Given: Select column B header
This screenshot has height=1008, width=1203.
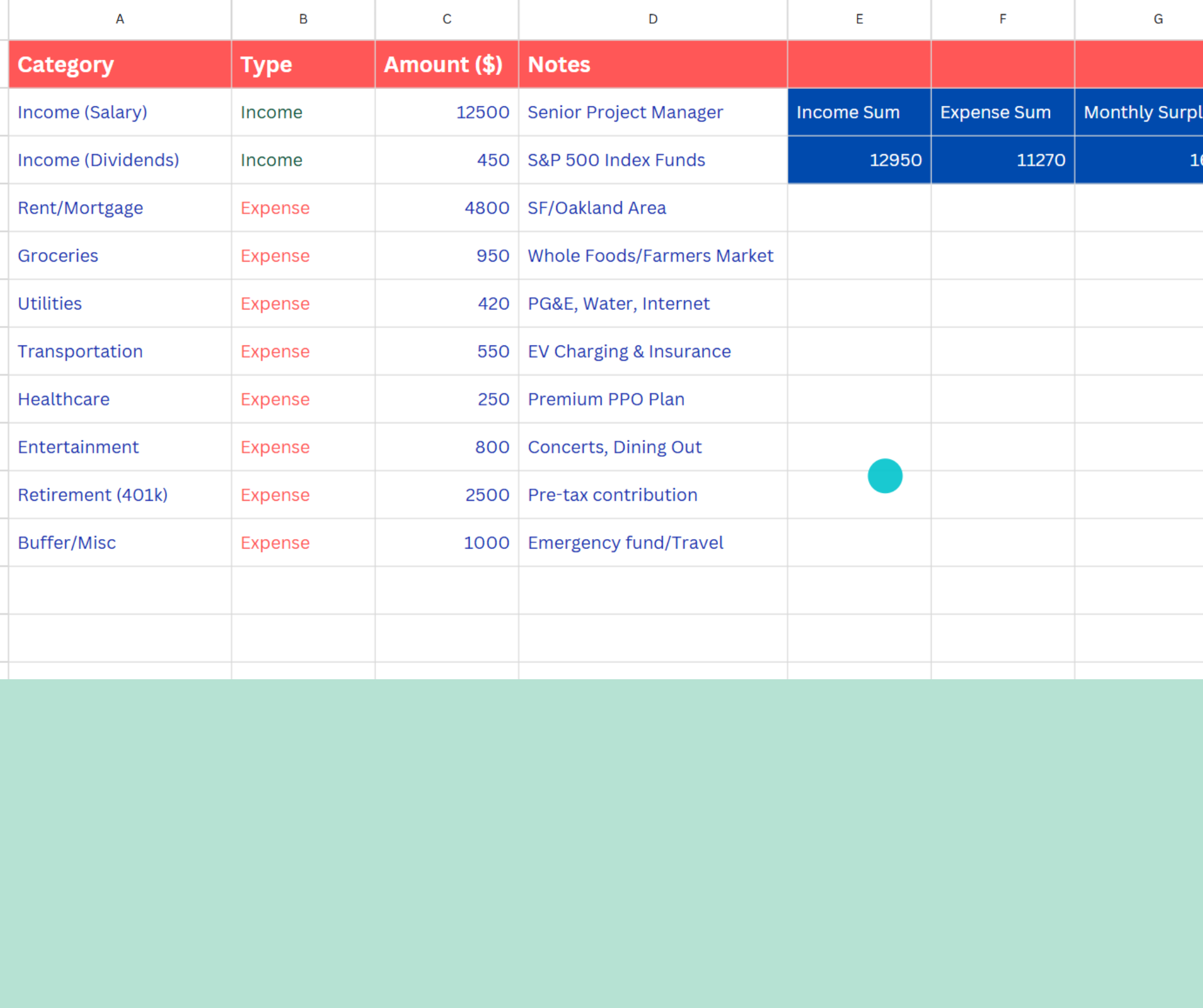Looking at the screenshot, I should [x=303, y=19].
